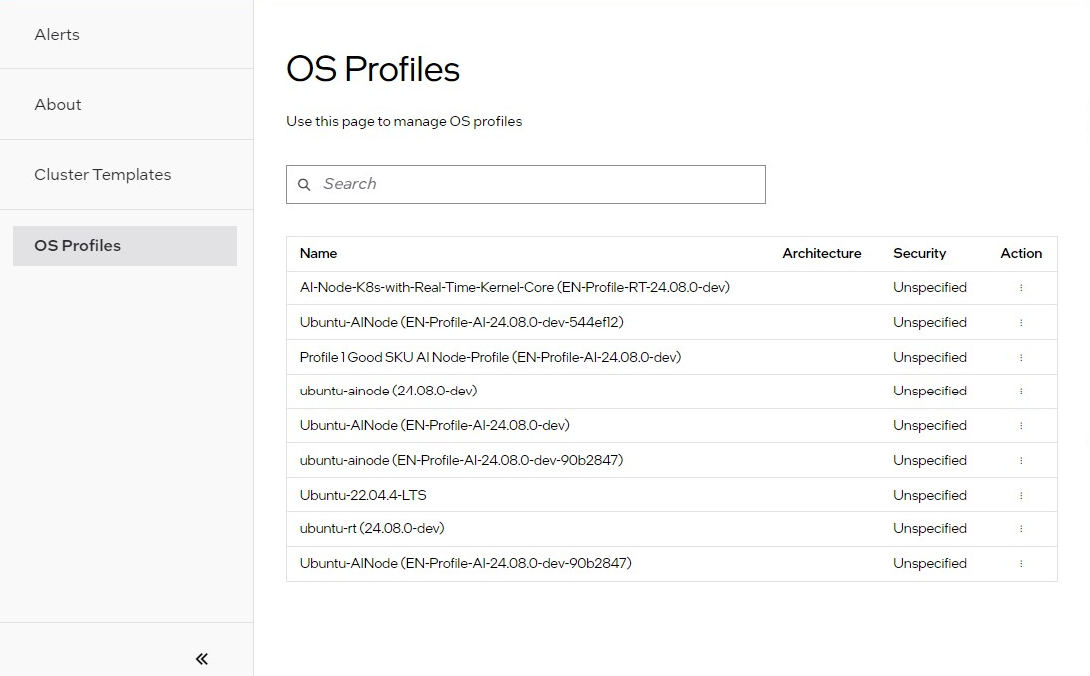Open actions for Profile 1 Good SKU row
The image size is (1090, 676).
pos(1021,358)
